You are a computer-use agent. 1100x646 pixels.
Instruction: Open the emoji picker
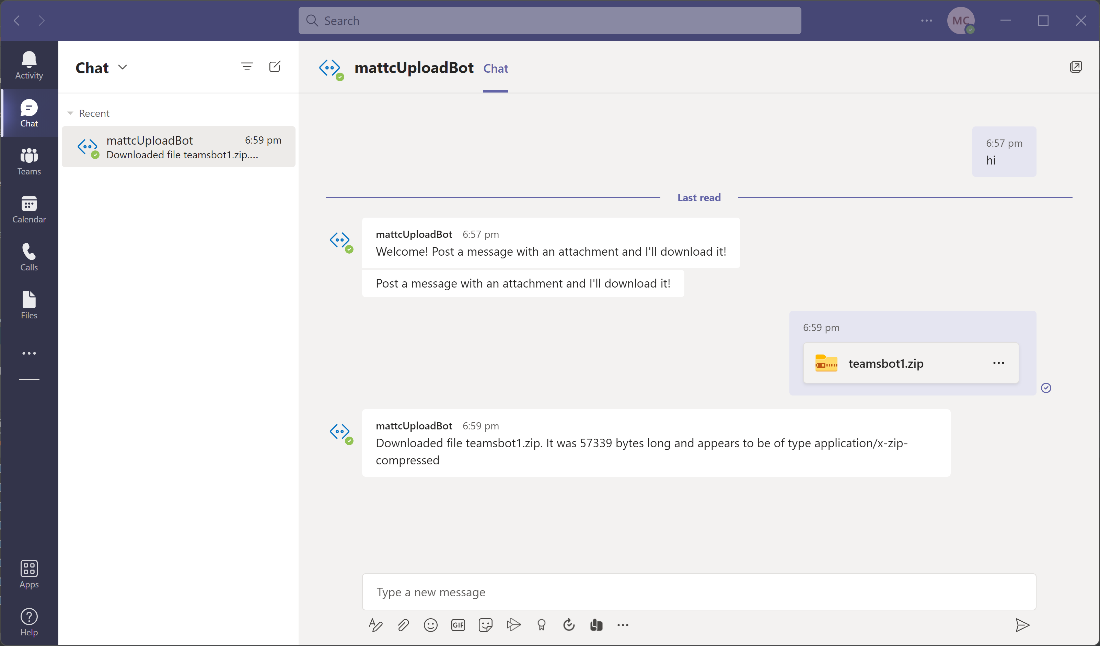coord(431,625)
